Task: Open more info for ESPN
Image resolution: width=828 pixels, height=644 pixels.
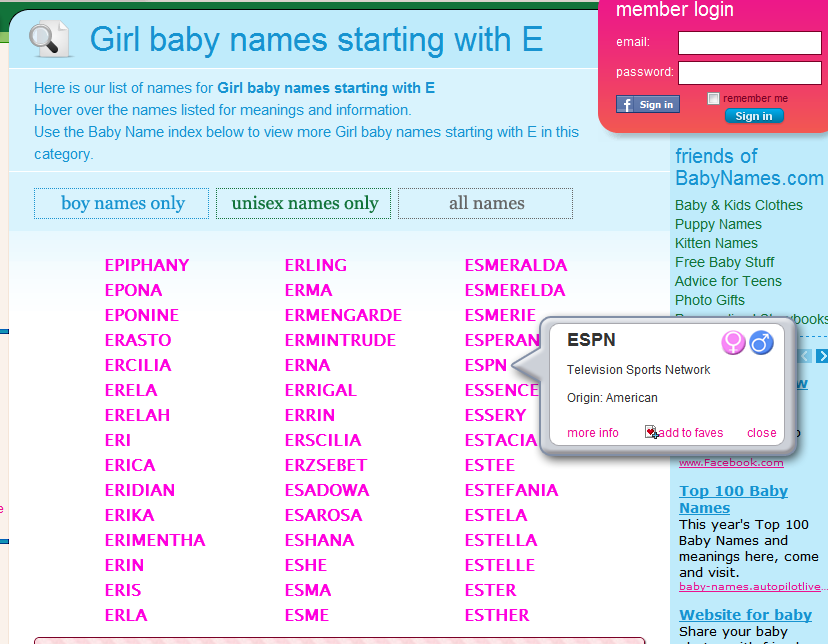Action: (x=592, y=433)
